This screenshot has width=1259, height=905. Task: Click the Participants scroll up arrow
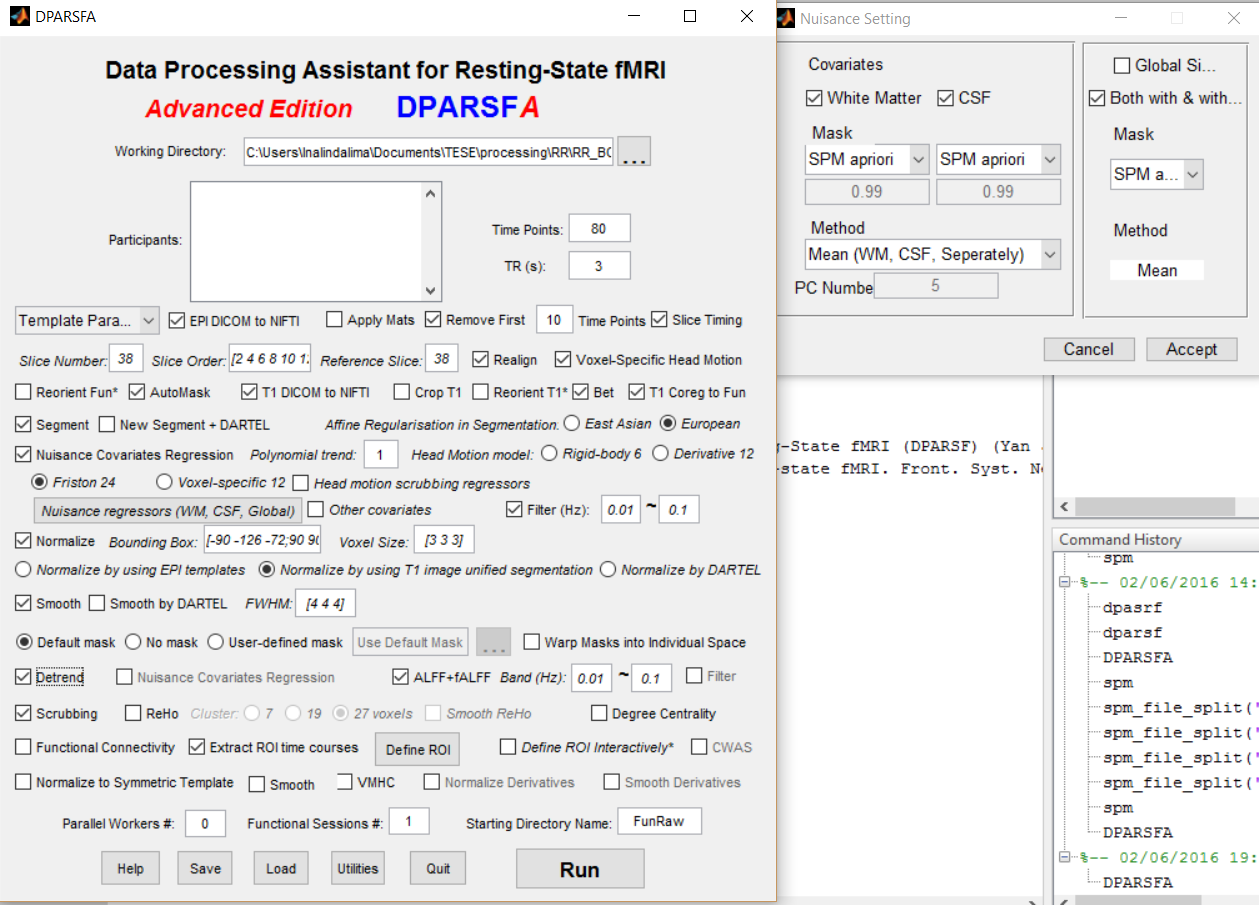tap(431, 193)
